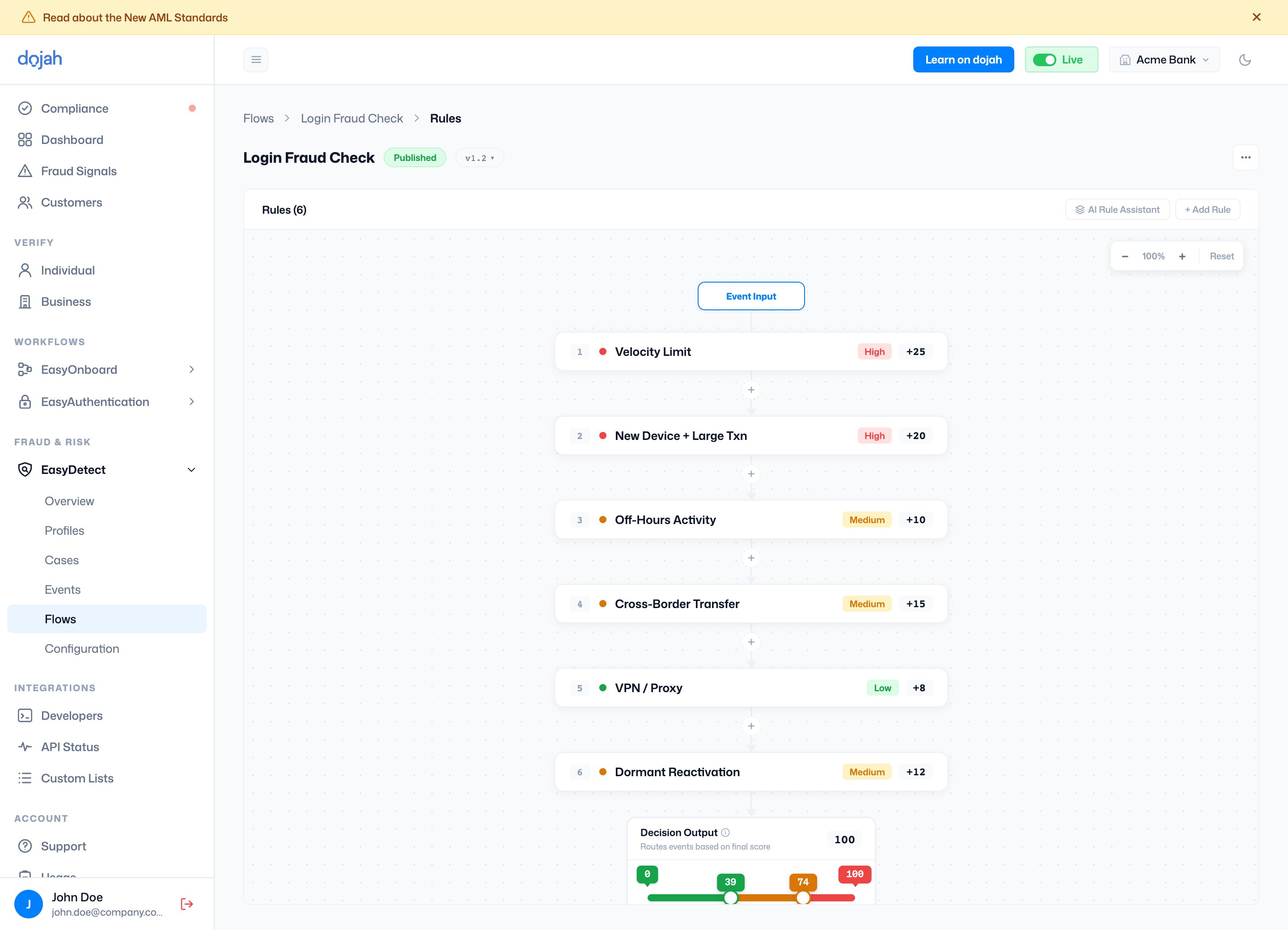1288x930 pixels.
Task: Grab the 74 threshold slider handle
Action: coord(802,898)
